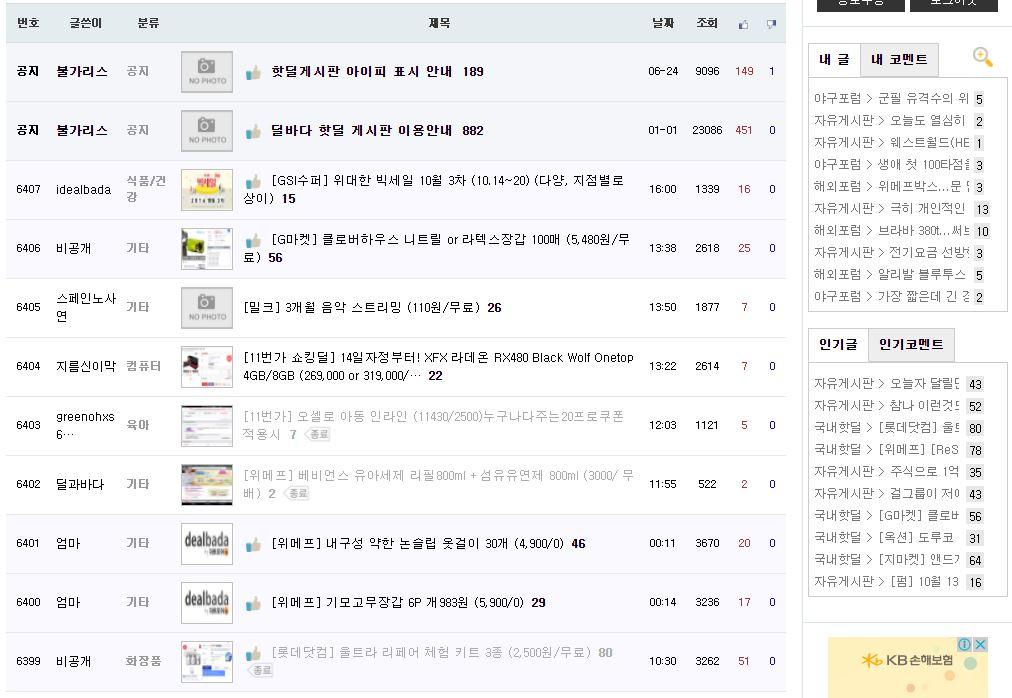Viewport: 1012px width, 698px height.
Task: Switch to the 인기코멘트 tab
Action: [x=910, y=345]
